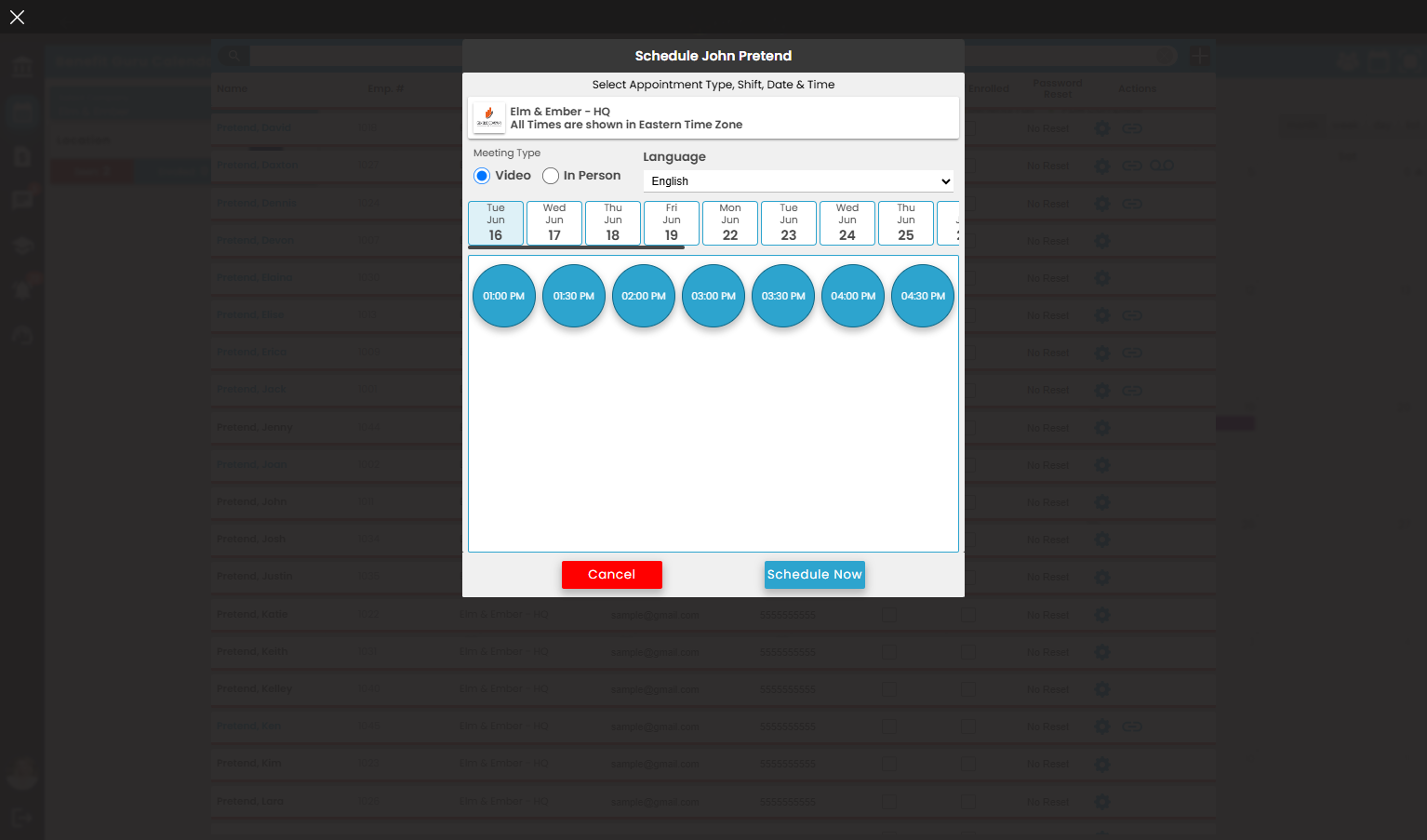
Task: Click the gear icon in Pretend, Kelley row
Action: point(1102,689)
